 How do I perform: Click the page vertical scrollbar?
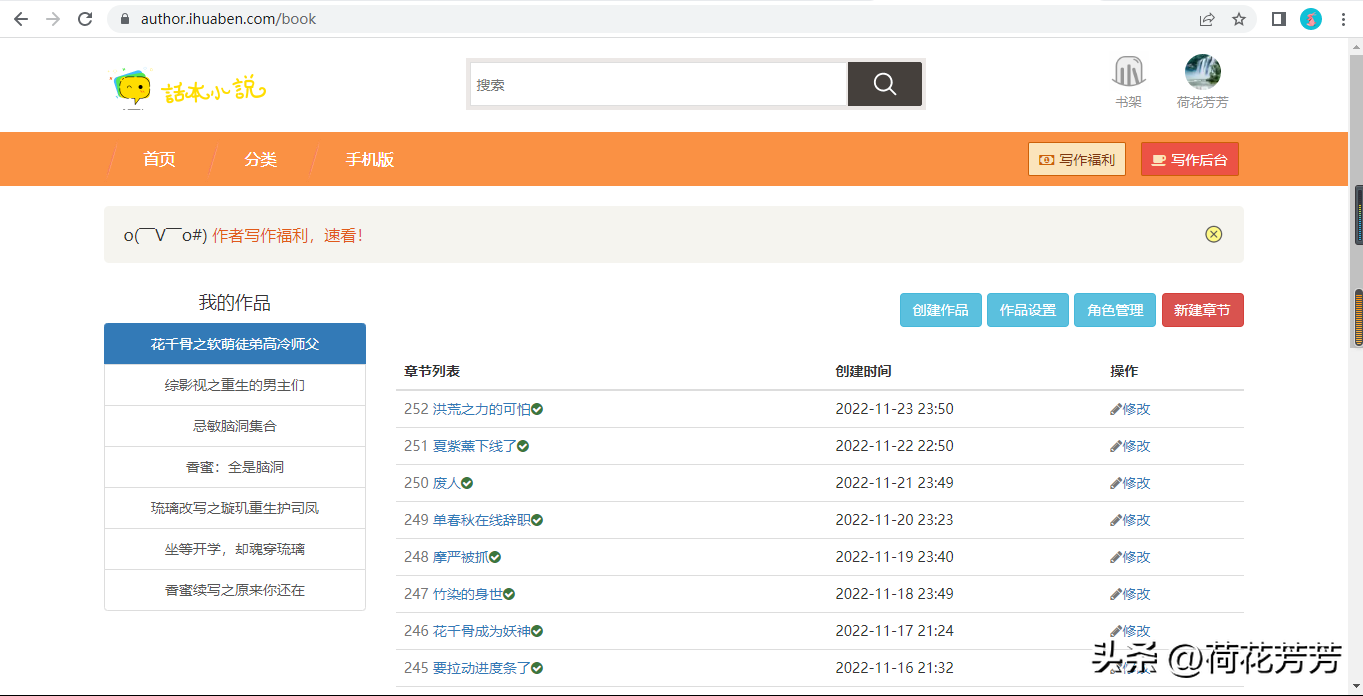1357,318
